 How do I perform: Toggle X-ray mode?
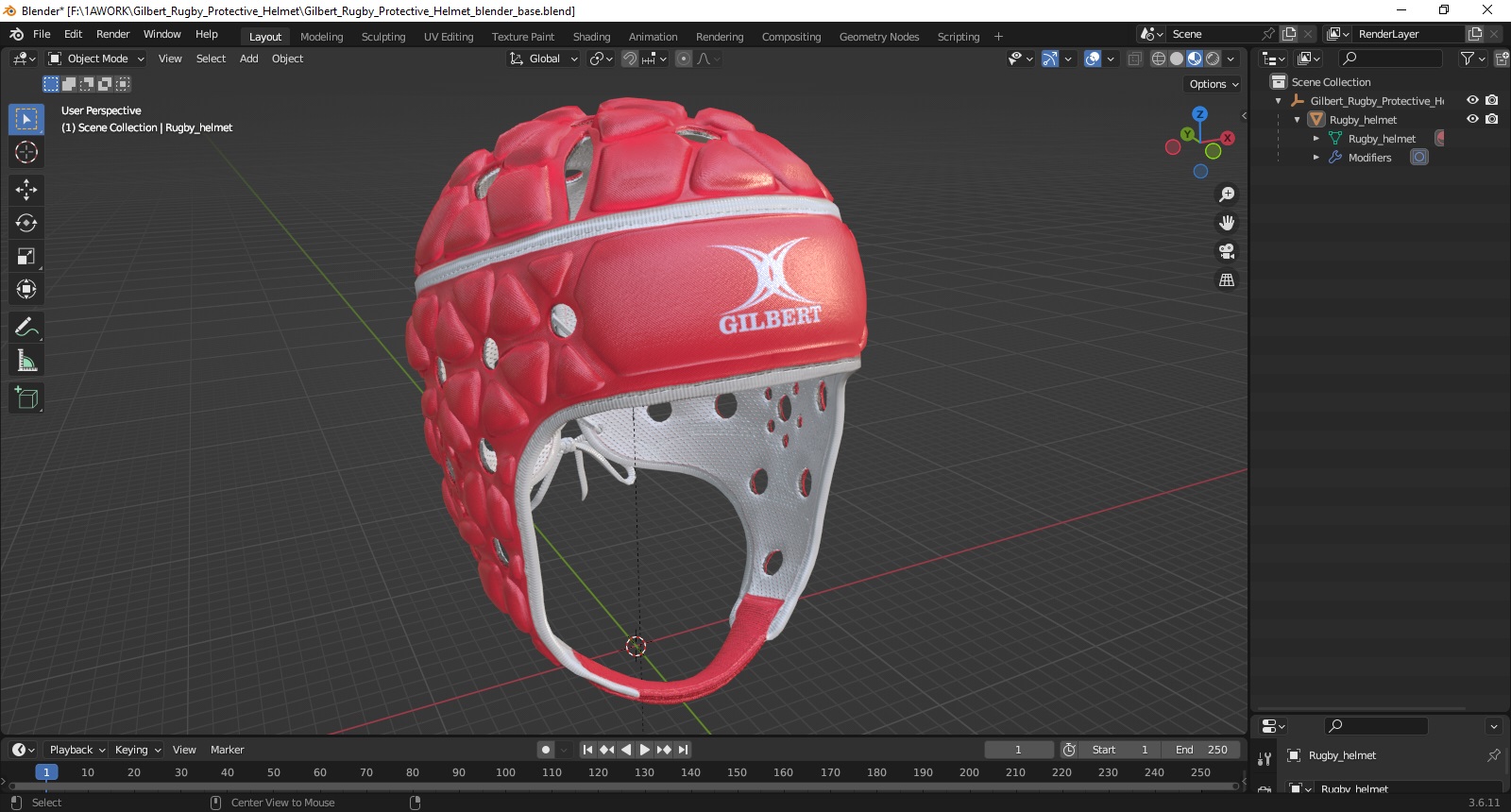(x=1134, y=59)
